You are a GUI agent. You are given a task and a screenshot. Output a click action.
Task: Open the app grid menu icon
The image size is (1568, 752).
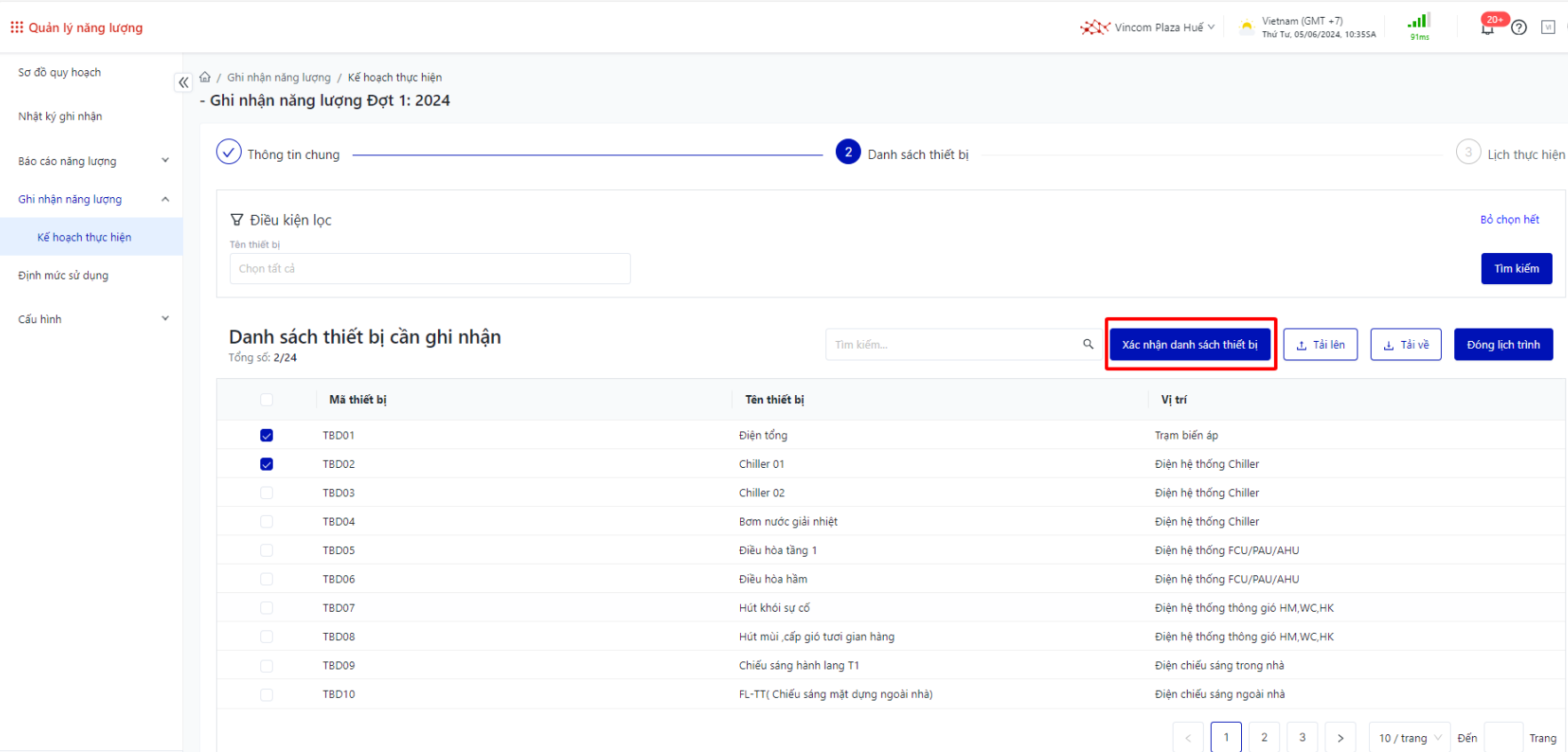(17, 28)
